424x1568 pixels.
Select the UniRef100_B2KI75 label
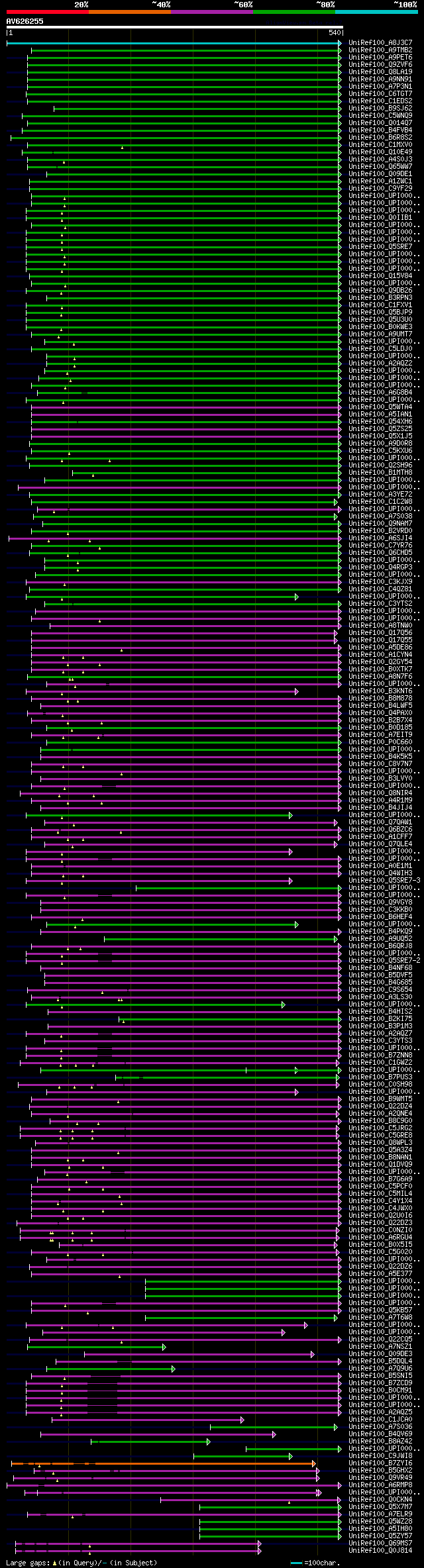coord(380,1019)
